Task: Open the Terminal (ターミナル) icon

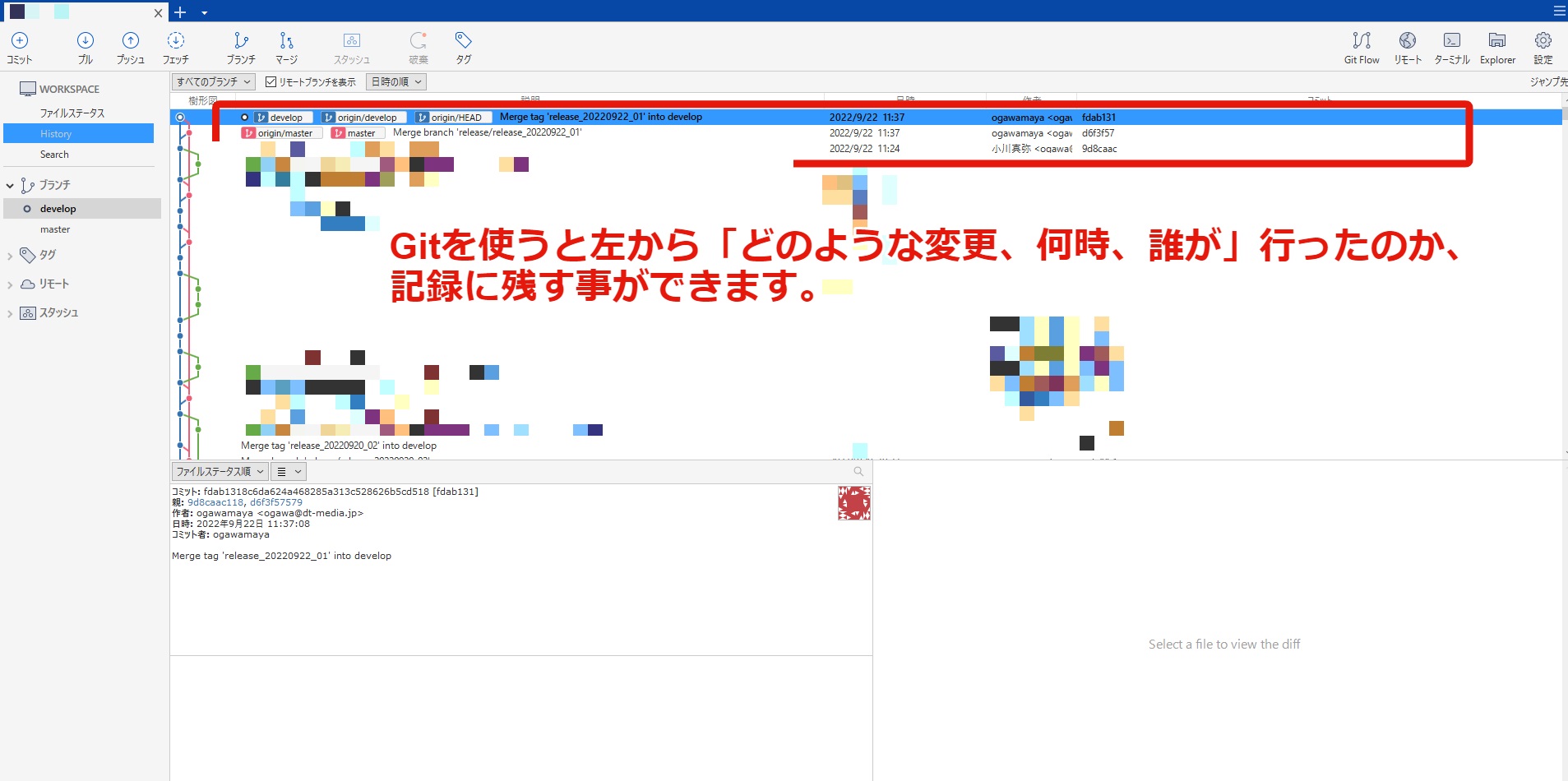Action: point(1451,47)
